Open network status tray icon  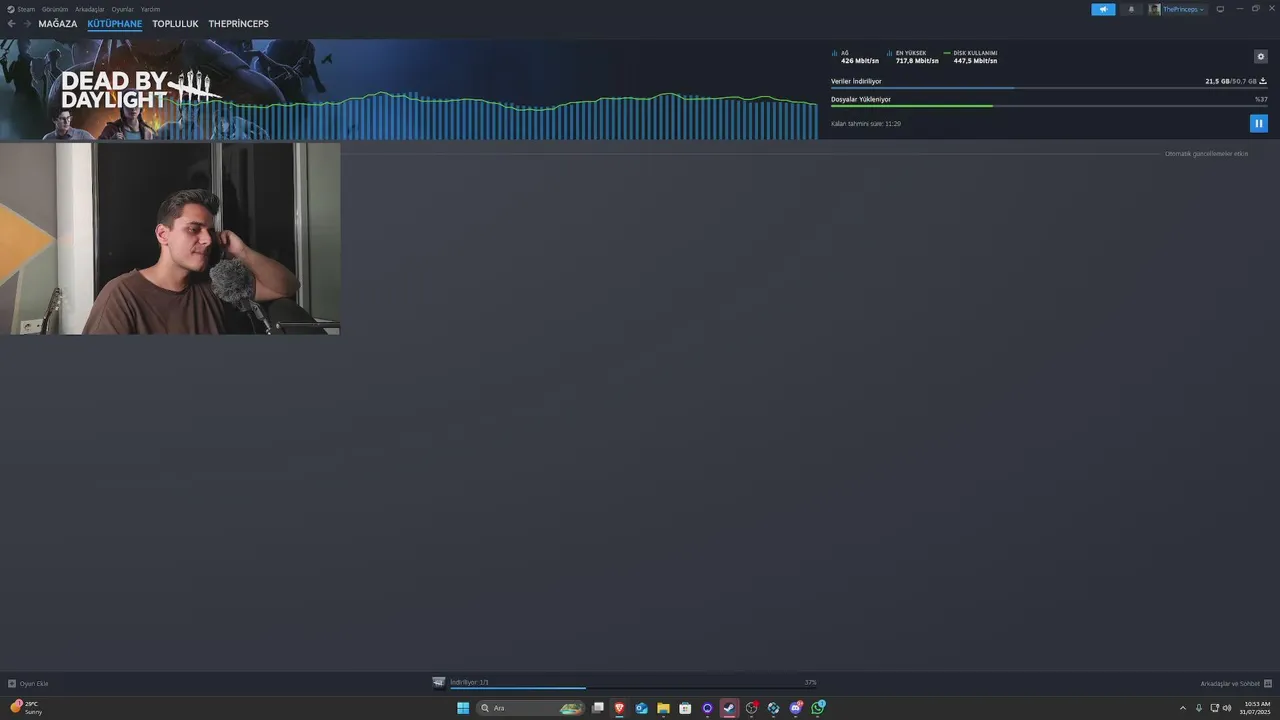(x=1214, y=708)
